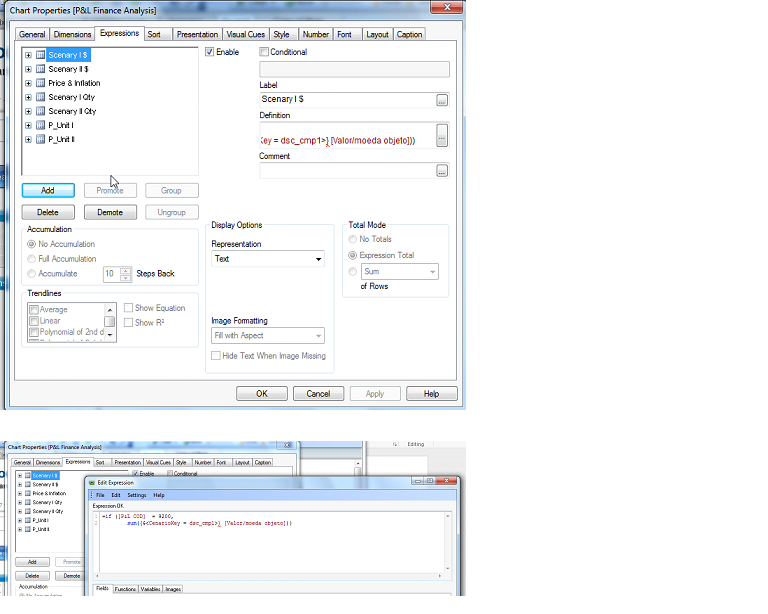768x614 pixels.
Task: Select the Expression Total radio button
Action: [x=352, y=255]
